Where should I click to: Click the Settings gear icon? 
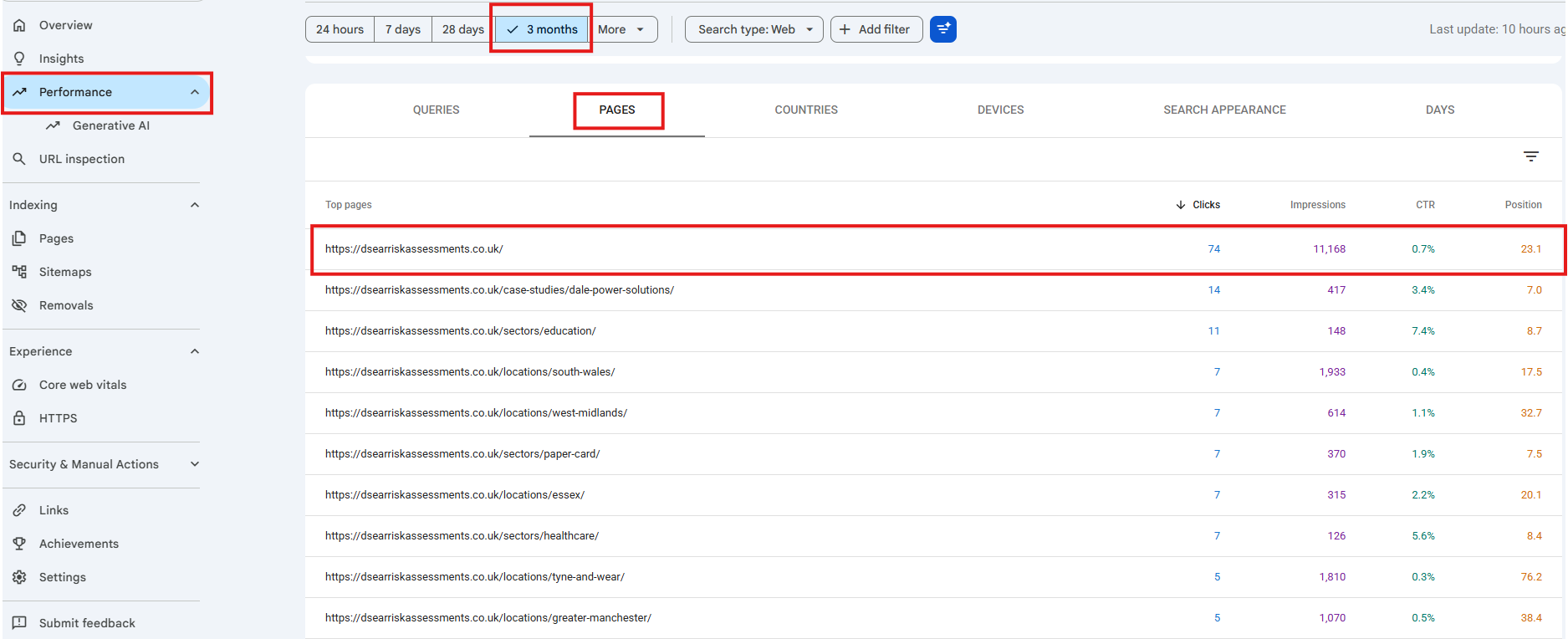pyautogui.click(x=19, y=577)
